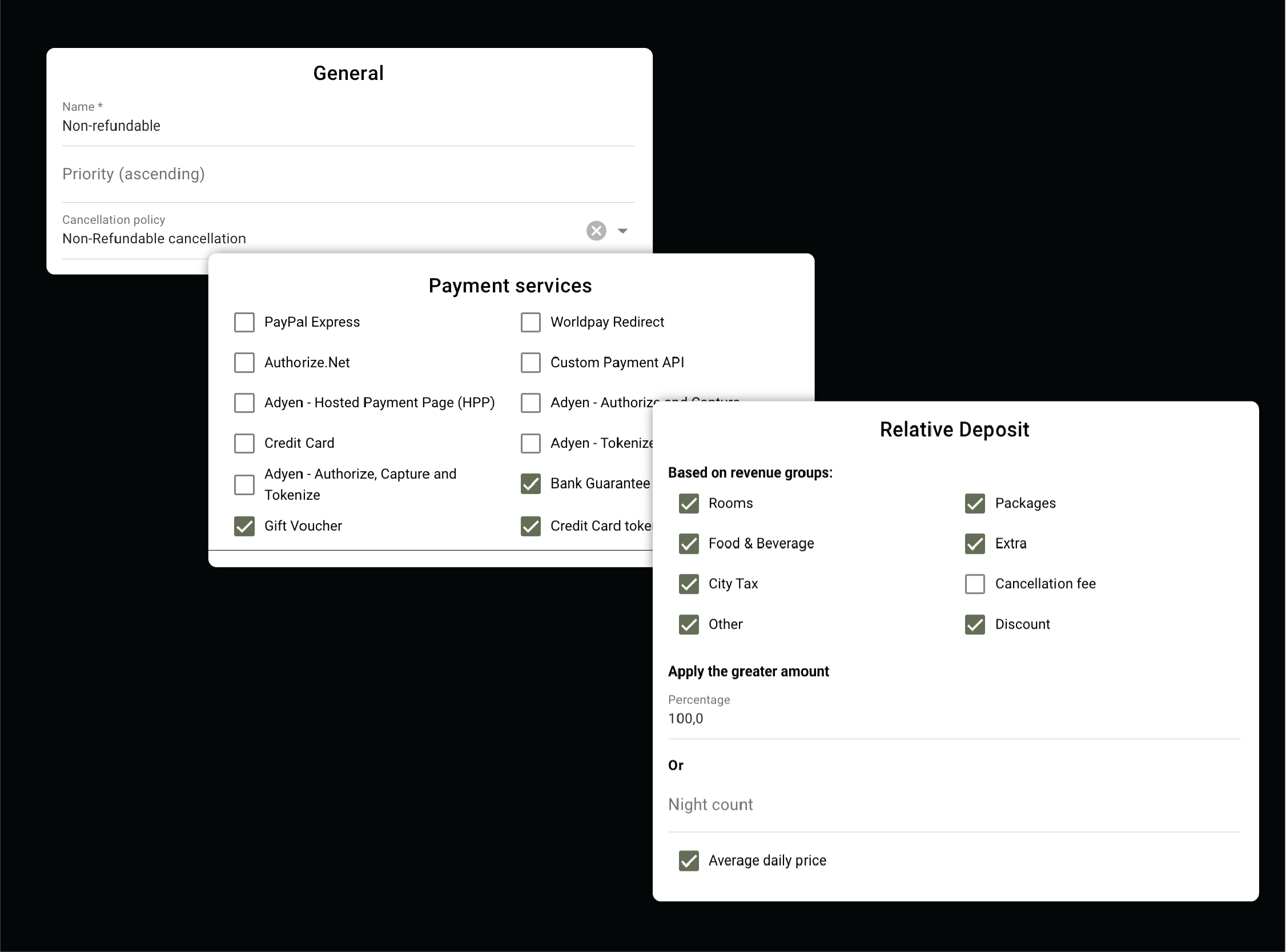The height and width of the screenshot is (952, 1286).
Task: Clear the Cancellation policy selection
Action: [596, 231]
